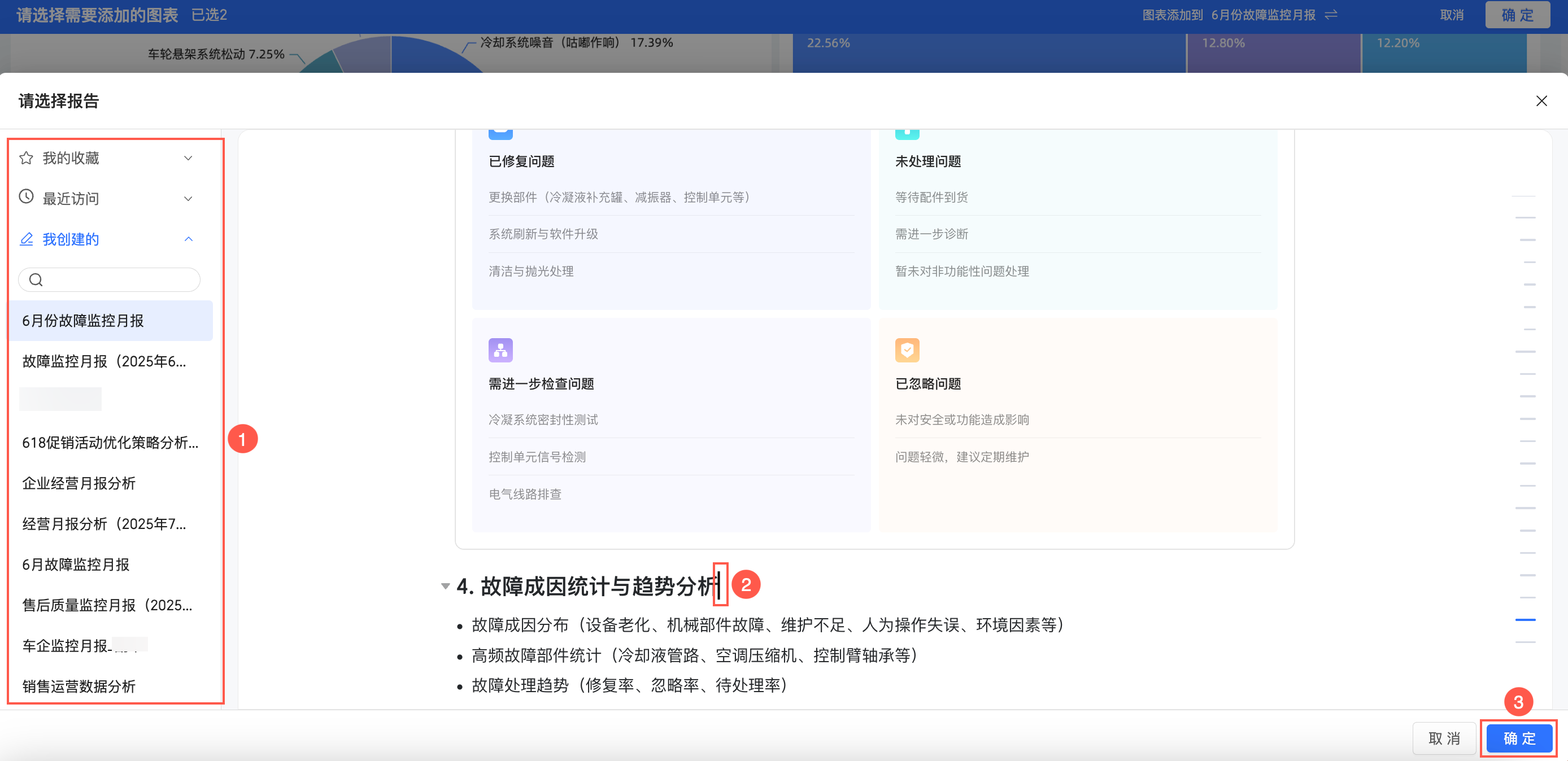Click the blue 确定 button in dialog
This screenshot has height=761, width=1568.
pos(1519,738)
